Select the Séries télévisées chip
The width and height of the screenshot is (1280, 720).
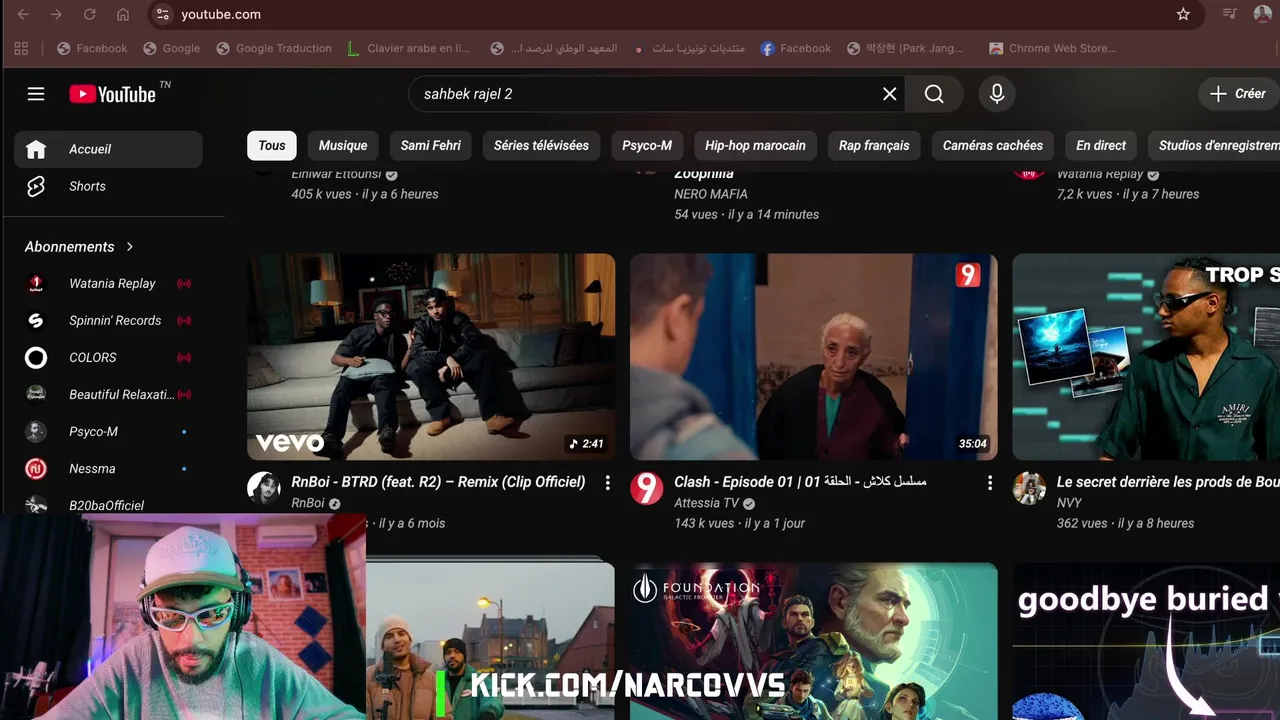(541, 145)
